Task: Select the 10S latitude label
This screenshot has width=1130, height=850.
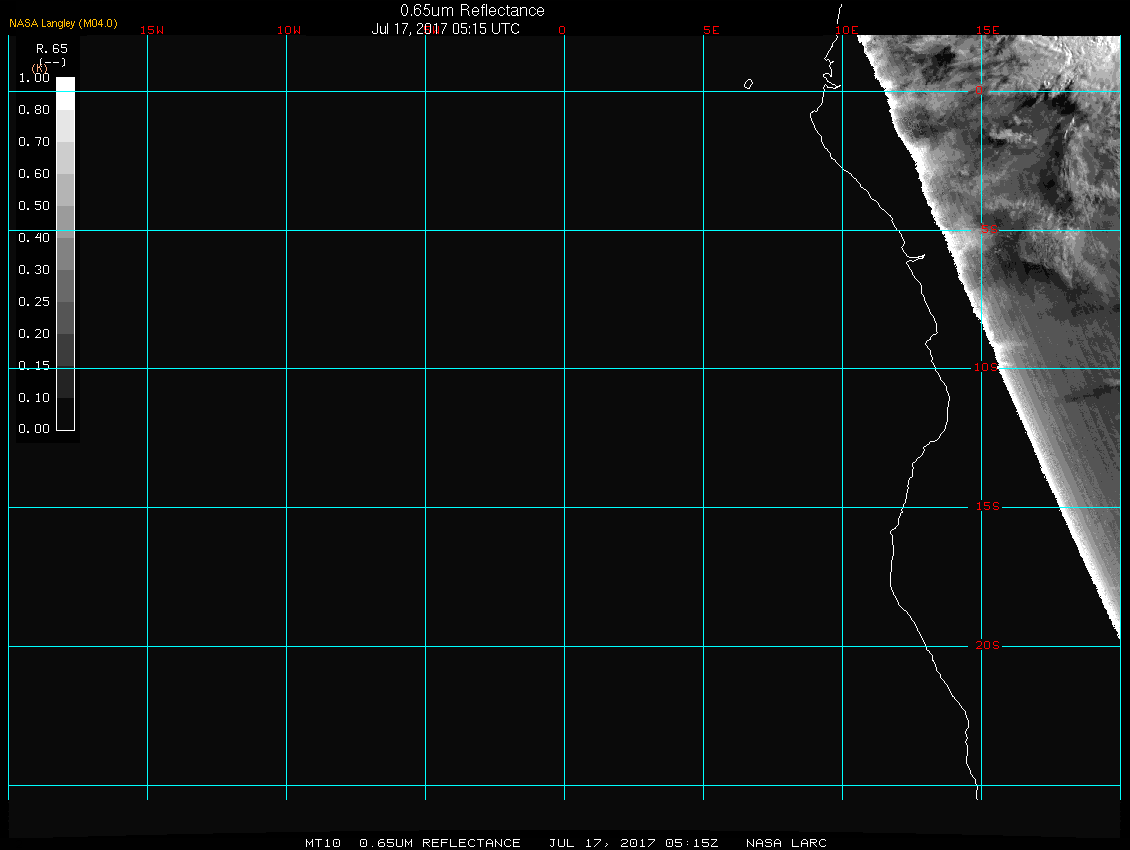Action: pos(986,368)
